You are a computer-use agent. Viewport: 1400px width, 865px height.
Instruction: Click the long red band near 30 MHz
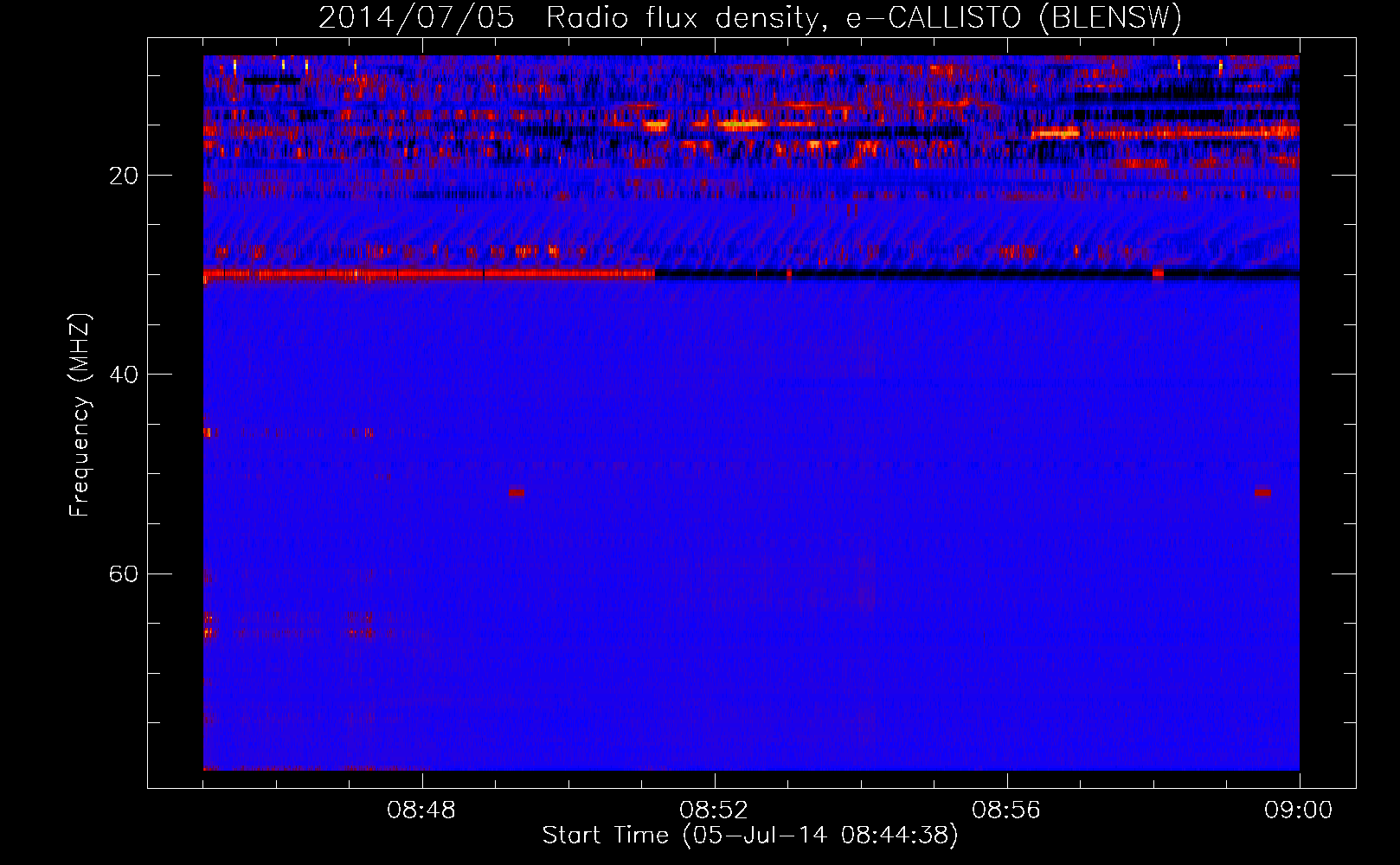coord(429,274)
